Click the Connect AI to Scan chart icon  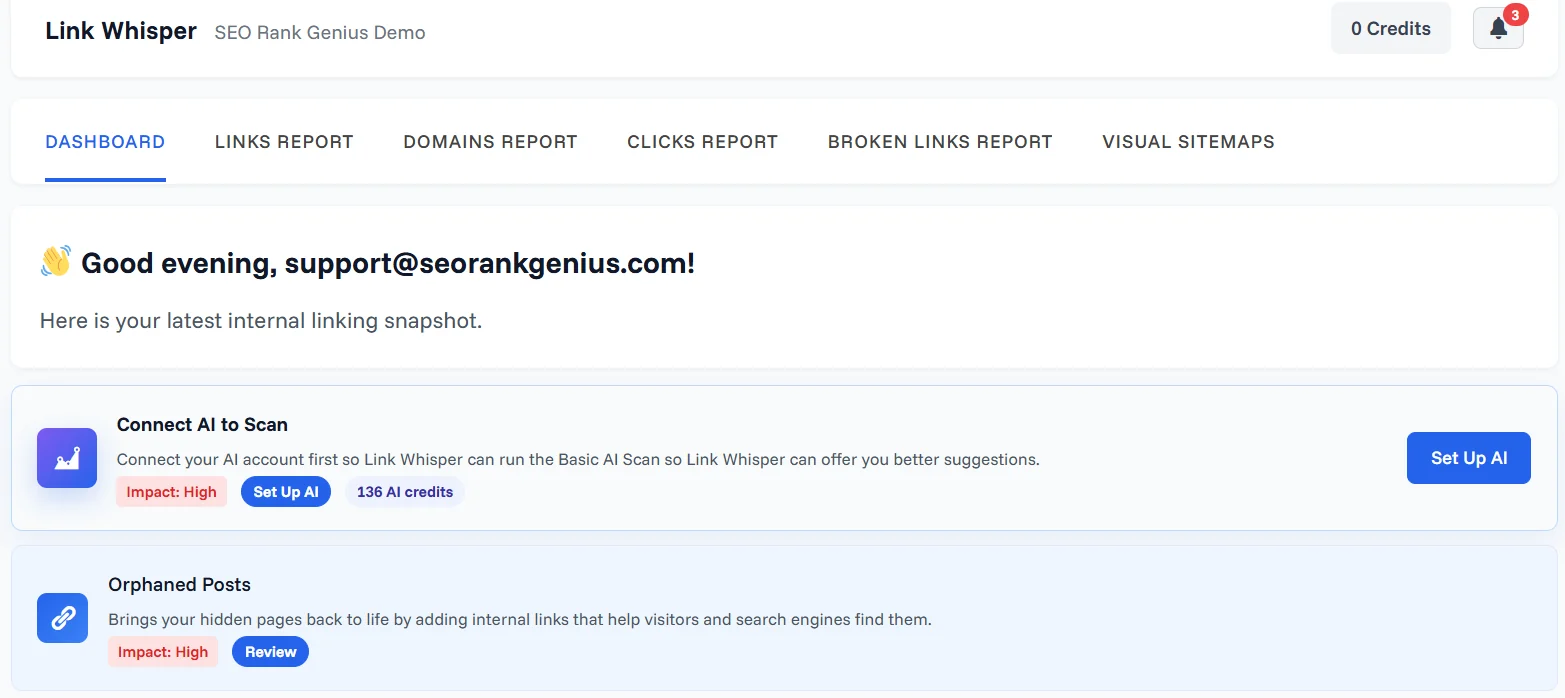(67, 458)
